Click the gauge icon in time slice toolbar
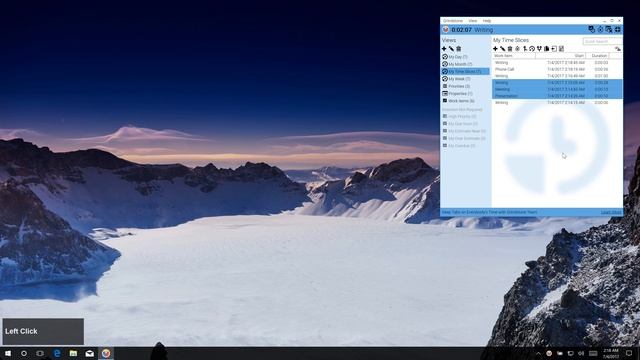The height and width of the screenshot is (360, 640). (532, 49)
